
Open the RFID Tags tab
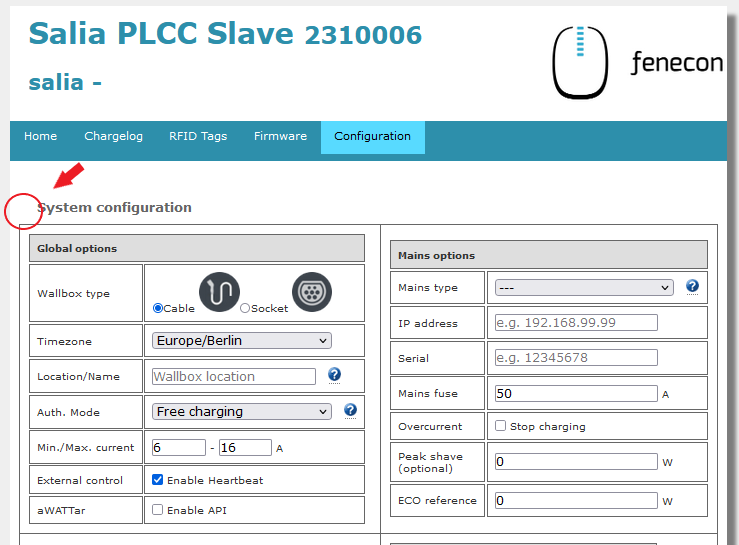point(198,137)
